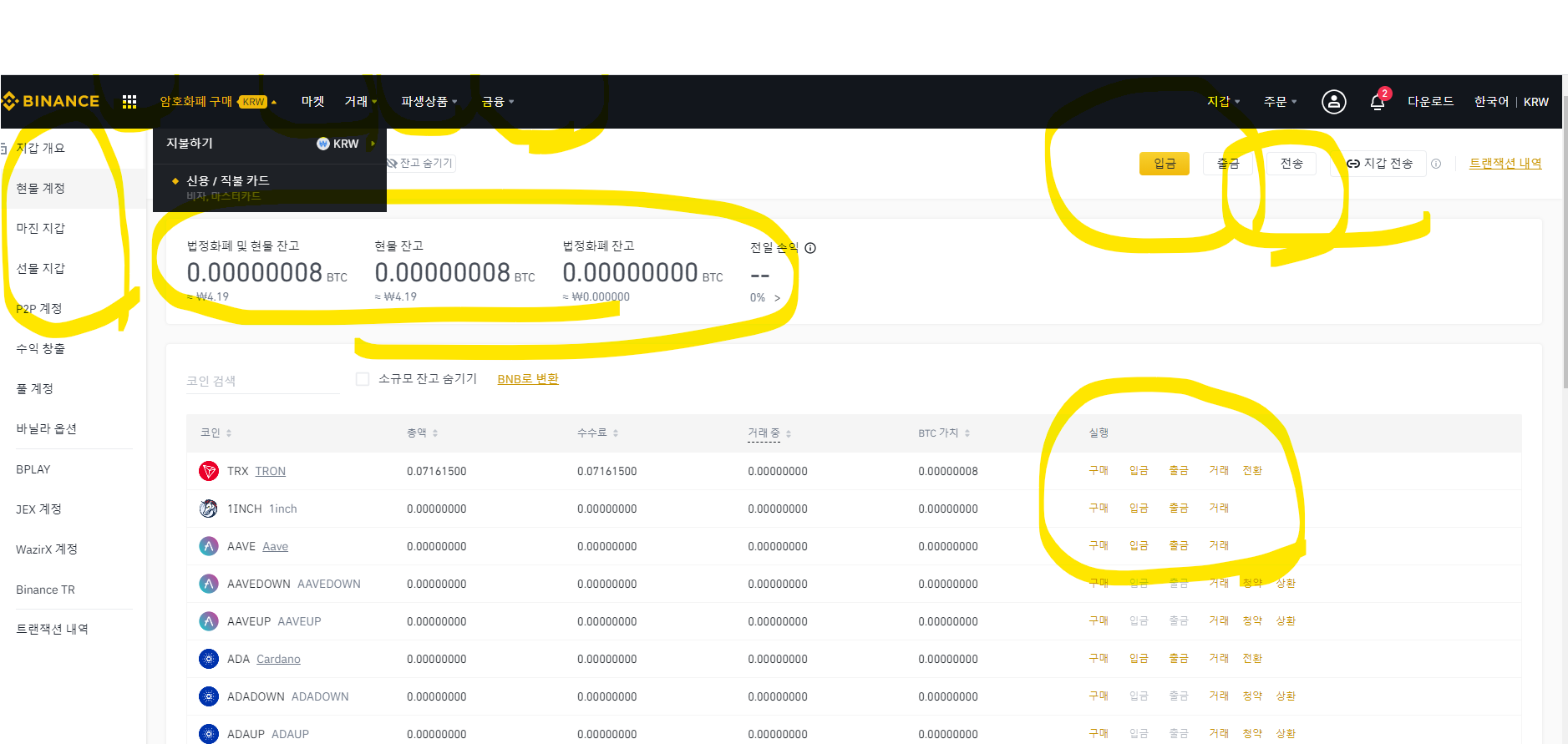This screenshot has height=744, width=1568.
Task: Click the yellow 입금 button
Action: [1165, 164]
